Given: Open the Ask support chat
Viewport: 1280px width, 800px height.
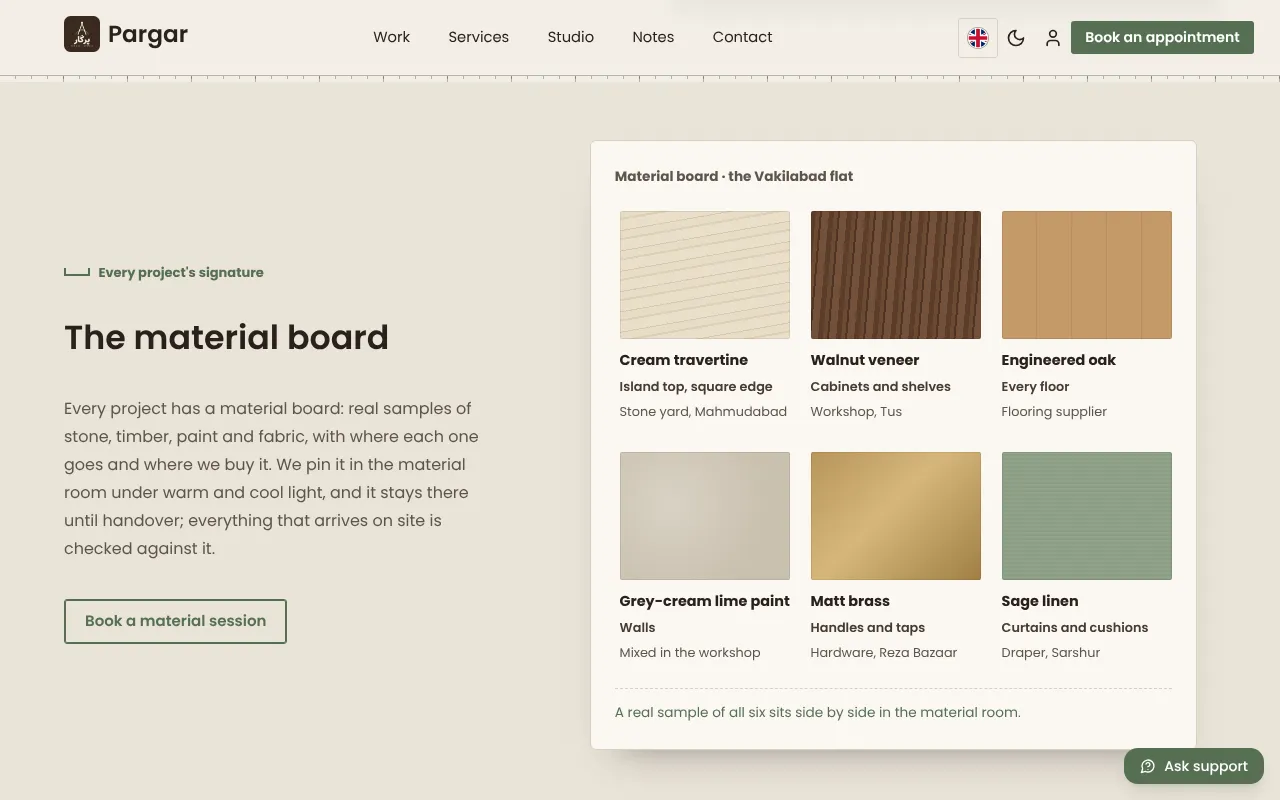Looking at the screenshot, I should [x=1194, y=766].
